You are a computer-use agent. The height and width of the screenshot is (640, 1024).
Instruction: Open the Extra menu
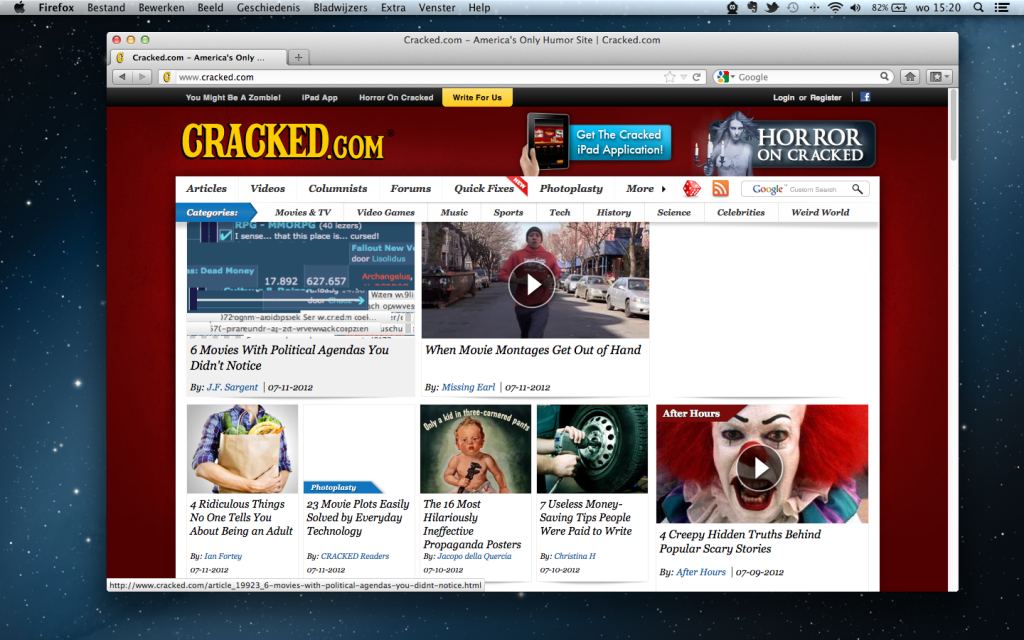pyautogui.click(x=393, y=8)
